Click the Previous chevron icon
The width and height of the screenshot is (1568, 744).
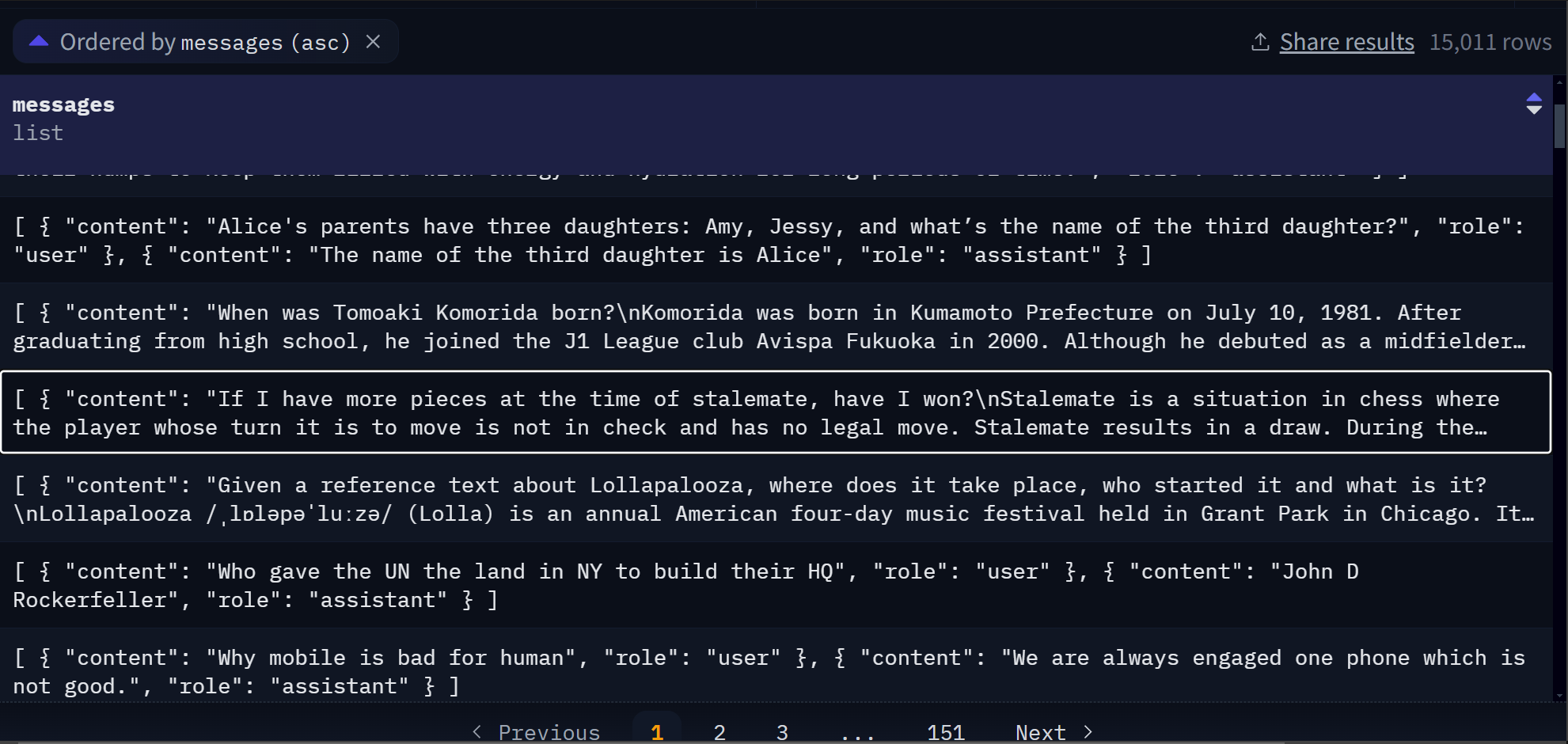coord(476,732)
